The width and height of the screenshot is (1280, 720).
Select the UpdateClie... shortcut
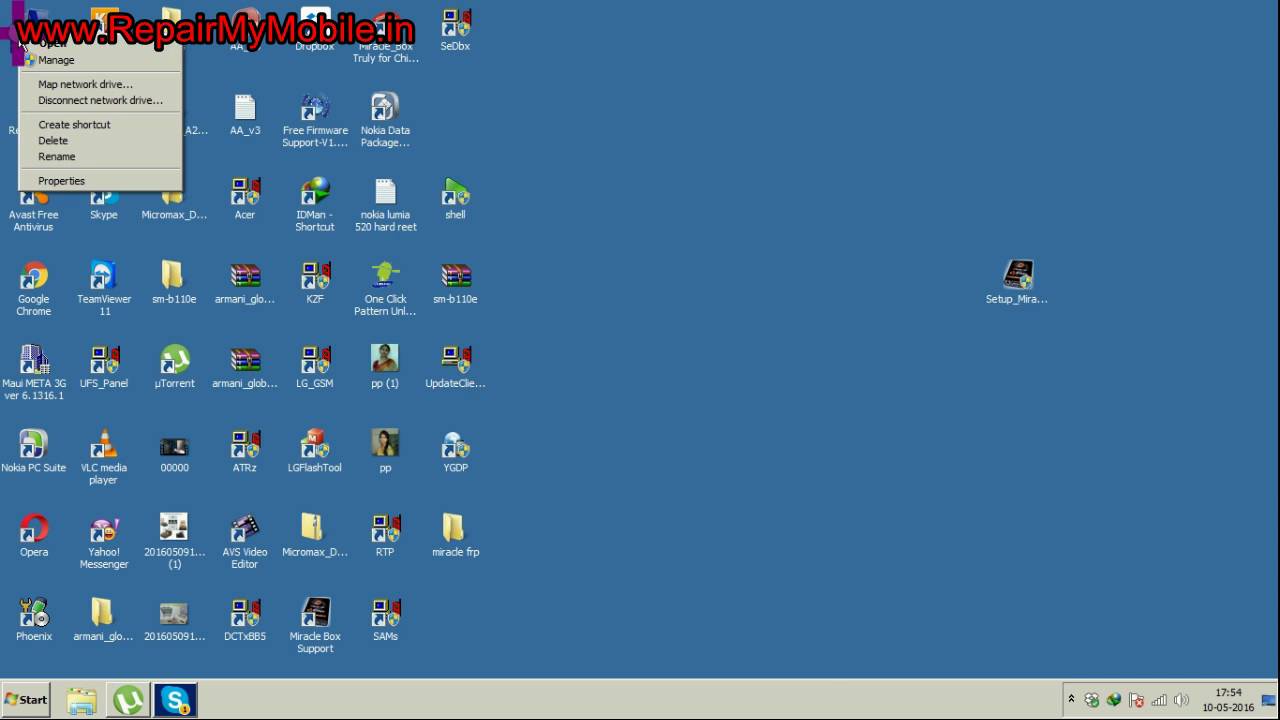click(x=455, y=367)
